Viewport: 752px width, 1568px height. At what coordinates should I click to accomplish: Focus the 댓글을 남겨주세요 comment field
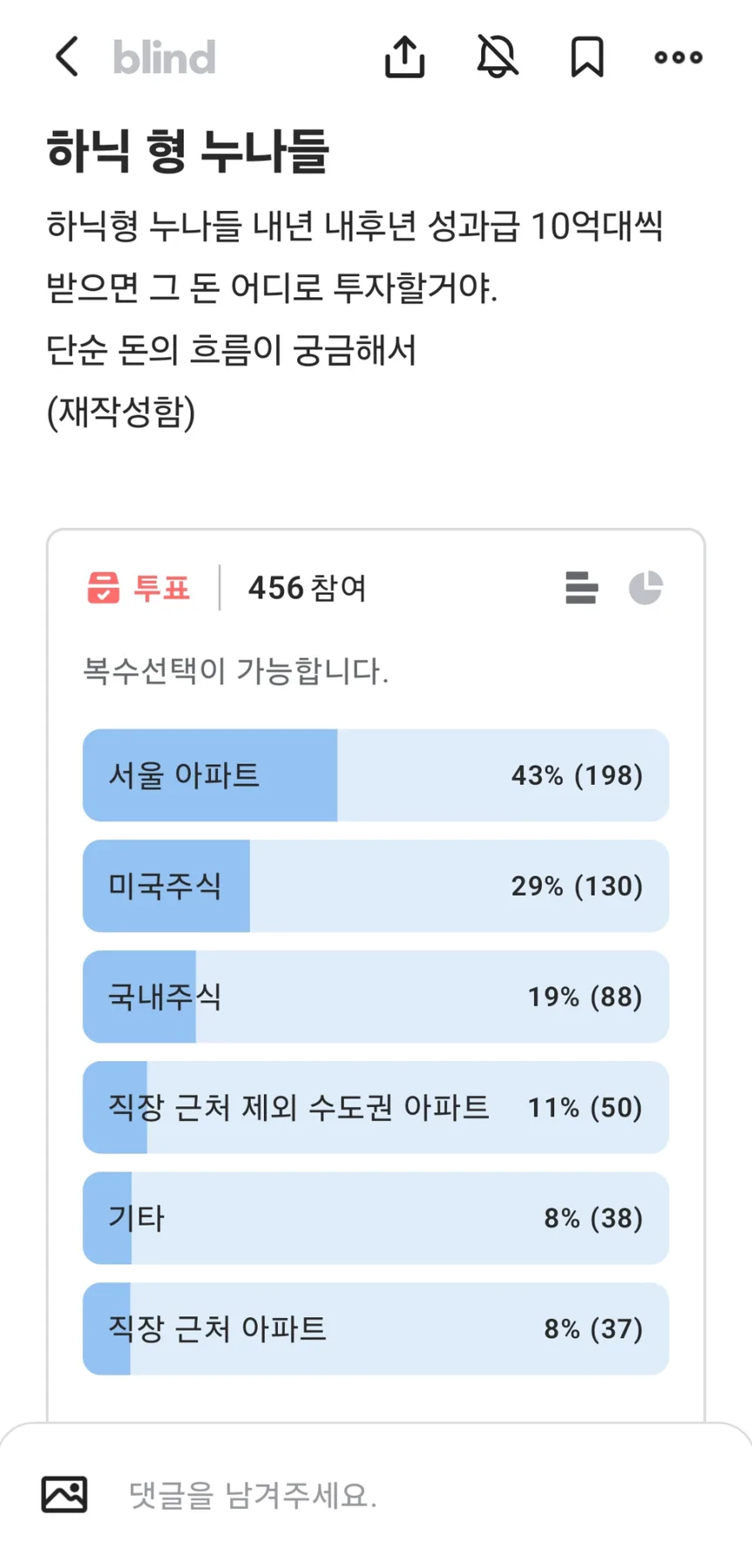click(418, 1496)
